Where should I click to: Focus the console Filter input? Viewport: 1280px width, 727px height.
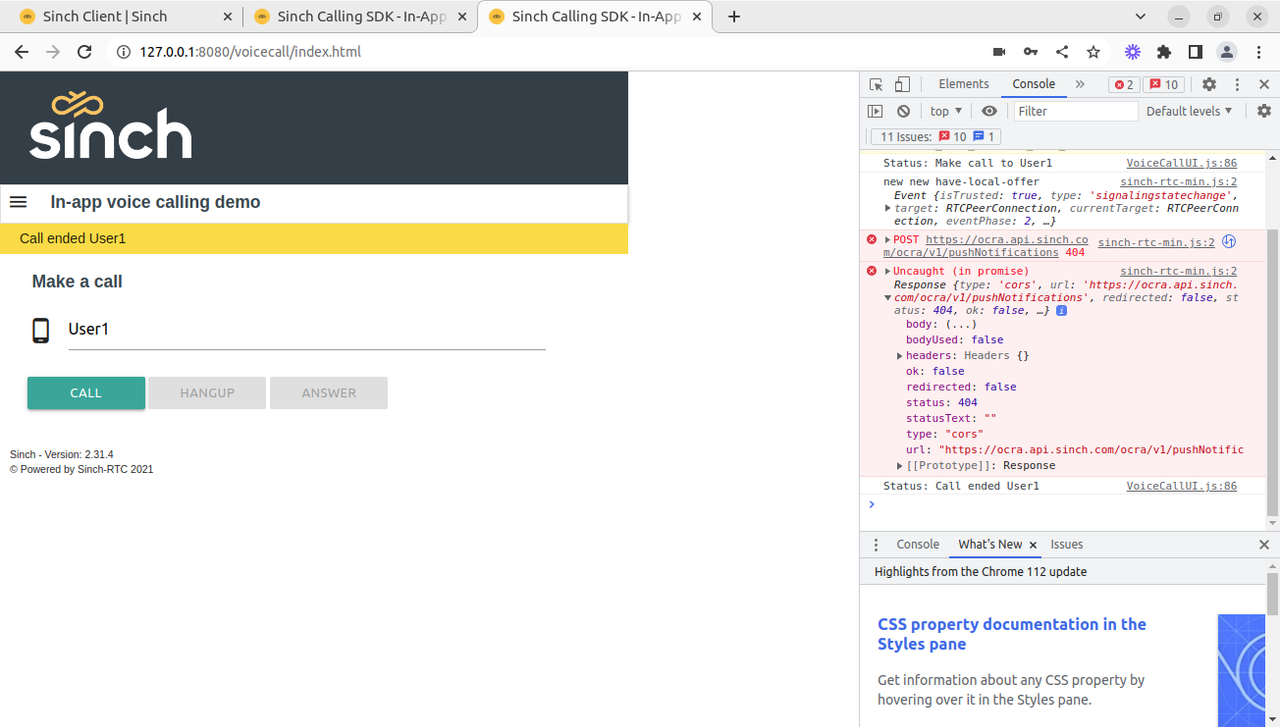tap(1076, 111)
